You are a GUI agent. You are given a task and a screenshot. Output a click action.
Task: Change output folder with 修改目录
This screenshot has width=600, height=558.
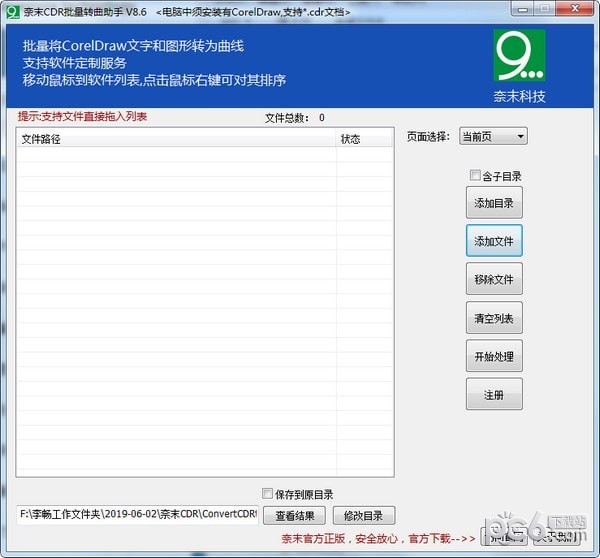coord(364,516)
